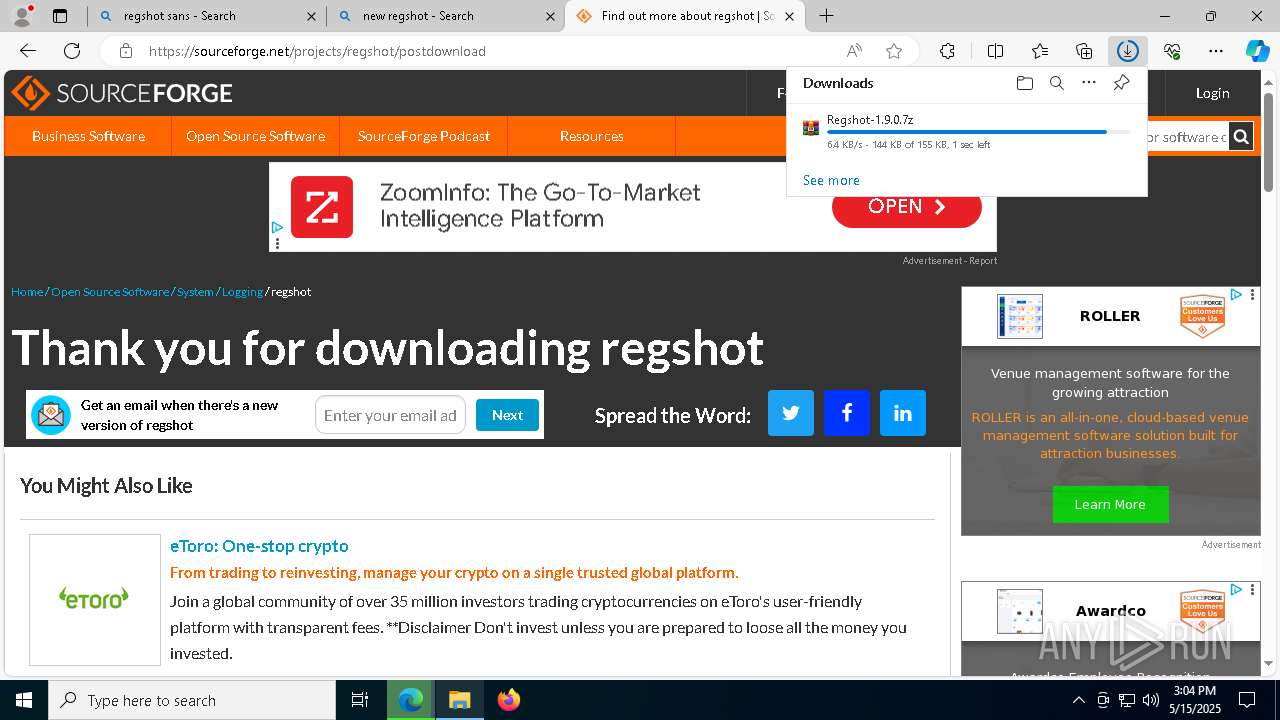
Task: Open Task View on taskbar
Action: click(x=360, y=700)
